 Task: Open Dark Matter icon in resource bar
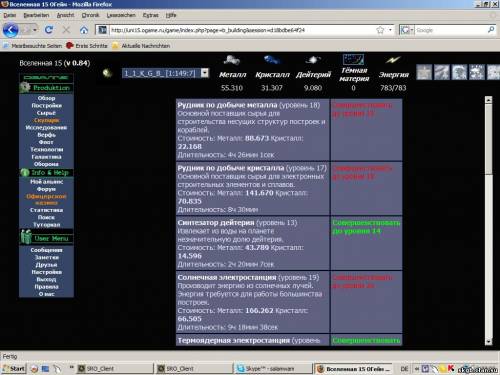pos(353,60)
